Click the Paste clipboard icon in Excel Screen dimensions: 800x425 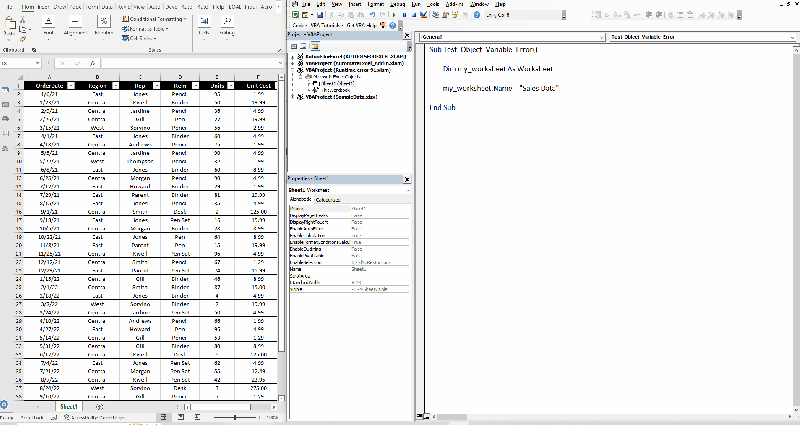click(10, 23)
